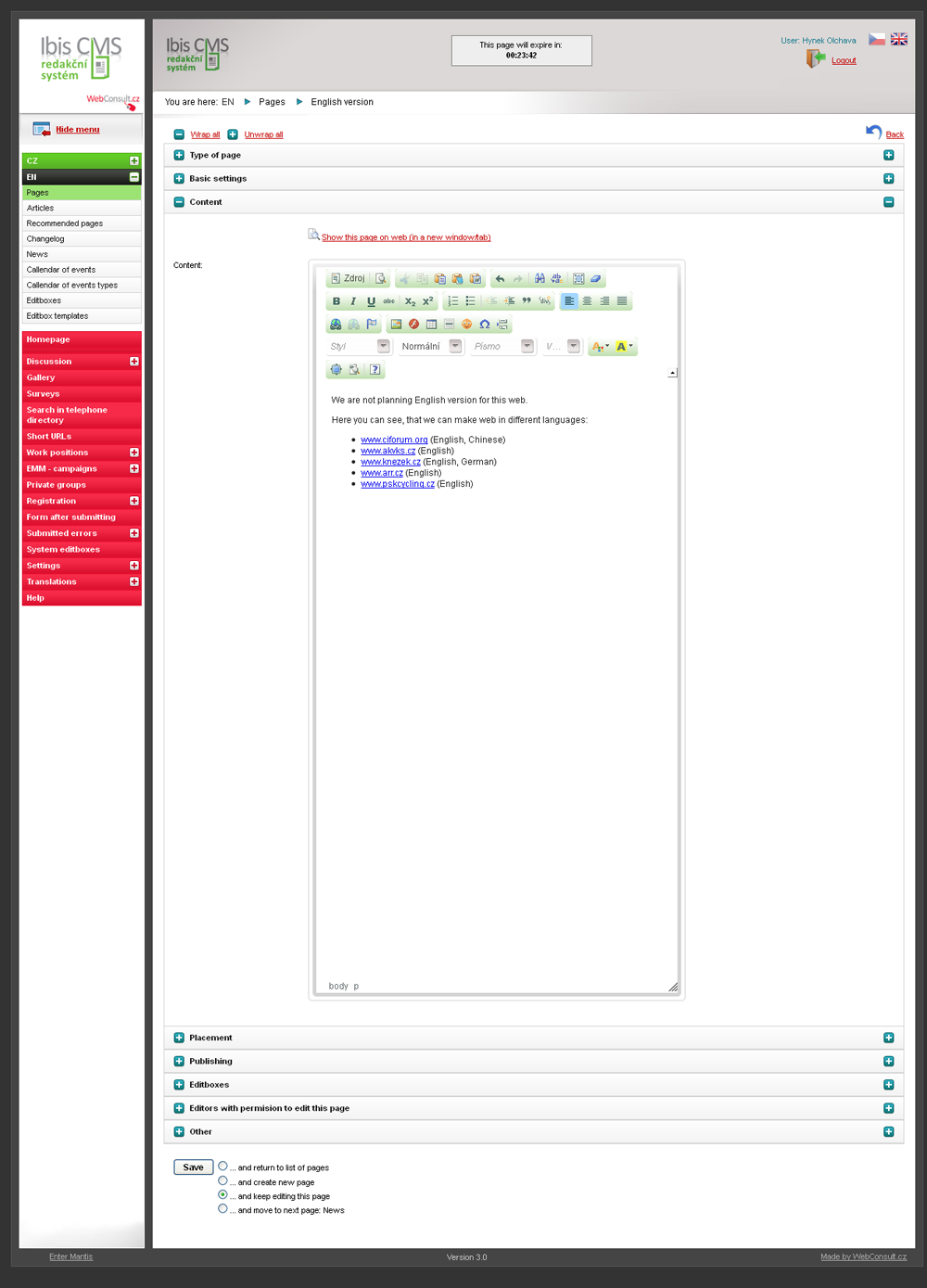Expand the Editboxes section
The height and width of the screenshot is (1288, 927).
tap(533, 1084)
